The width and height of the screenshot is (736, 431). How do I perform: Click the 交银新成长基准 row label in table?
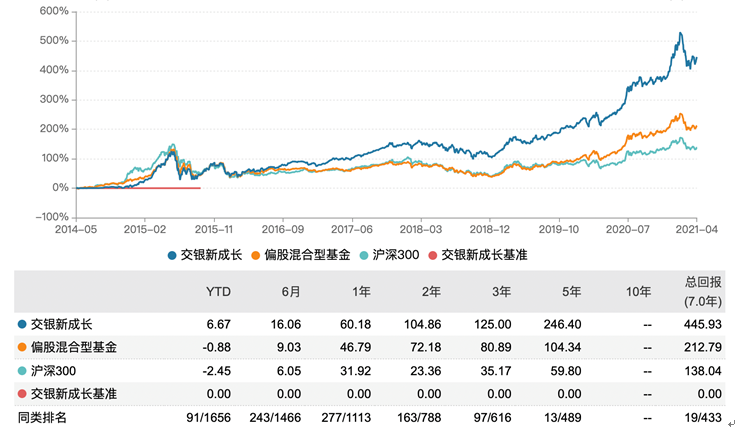pyautogui.click(x=74, y=394)
